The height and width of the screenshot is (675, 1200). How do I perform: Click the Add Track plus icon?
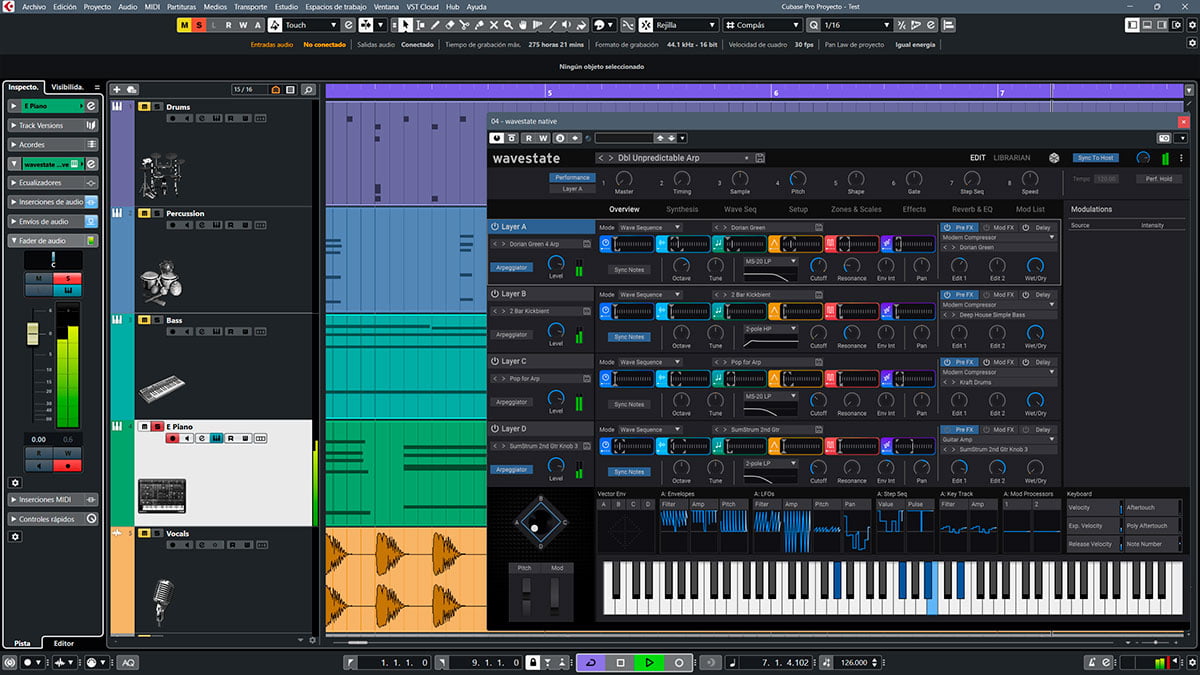click(117, 90)
